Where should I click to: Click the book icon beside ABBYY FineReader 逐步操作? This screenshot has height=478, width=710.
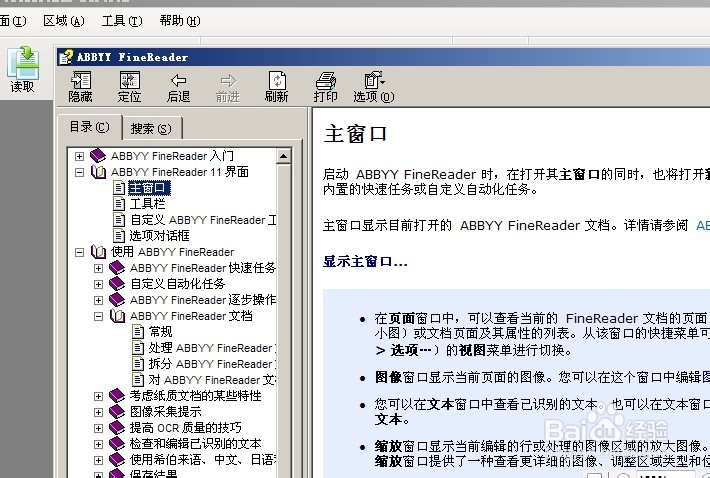tap(117, 300)
